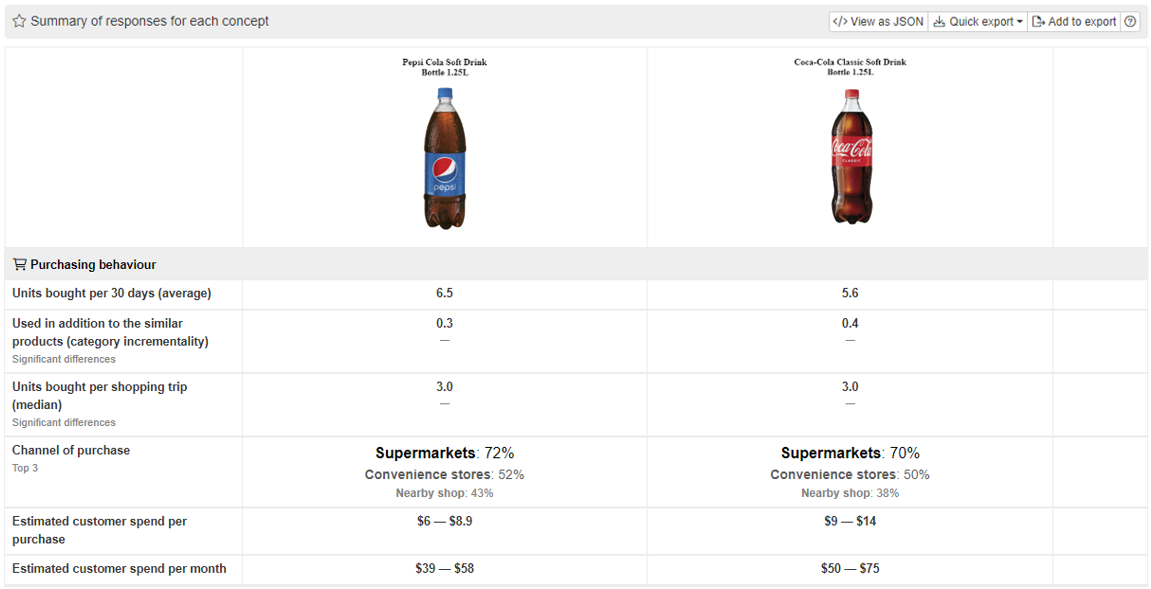The width and height of the screenshot is (1151, 589).
Task: Click the Channel of purchase row label
Action: 71,450
